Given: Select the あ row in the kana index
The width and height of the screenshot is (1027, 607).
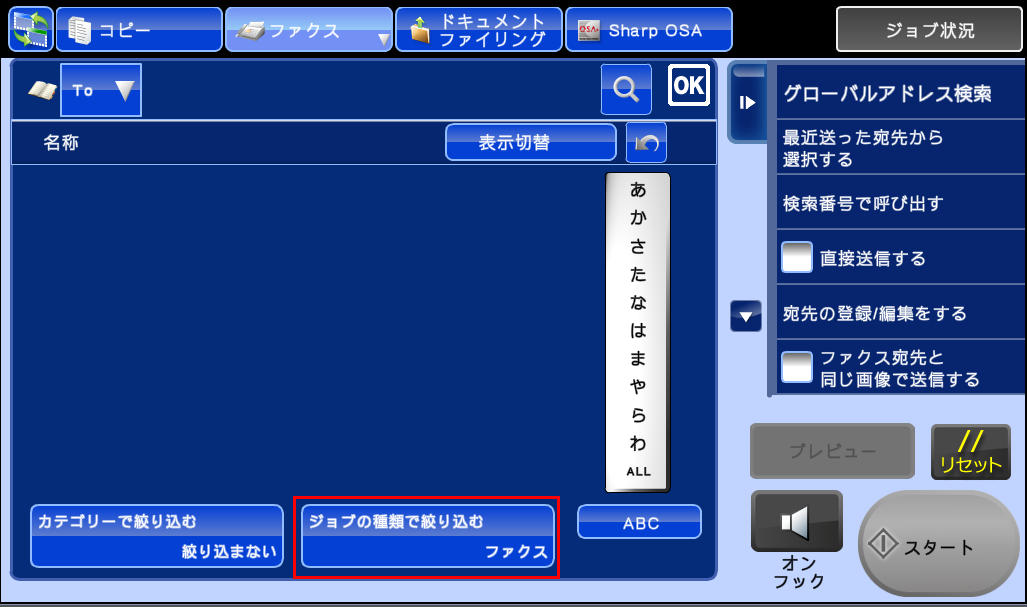Looking at the screenshot, I should (638, 189).
